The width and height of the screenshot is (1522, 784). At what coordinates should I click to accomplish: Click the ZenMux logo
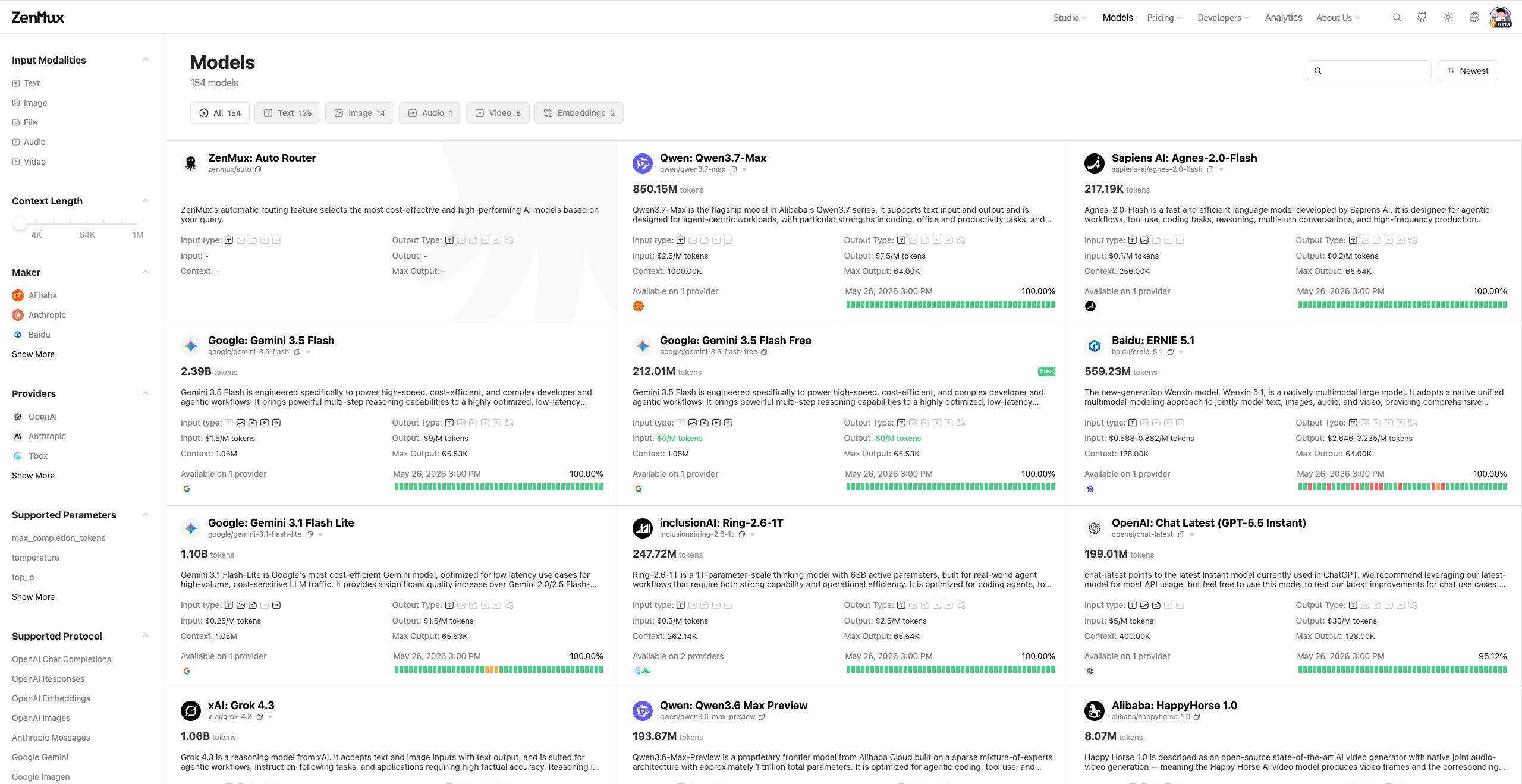point(38,17)
